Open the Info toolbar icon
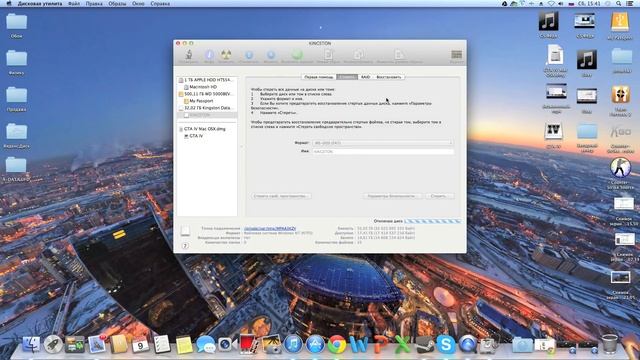This screenshot has width=640, height=360. coord(209,55)
